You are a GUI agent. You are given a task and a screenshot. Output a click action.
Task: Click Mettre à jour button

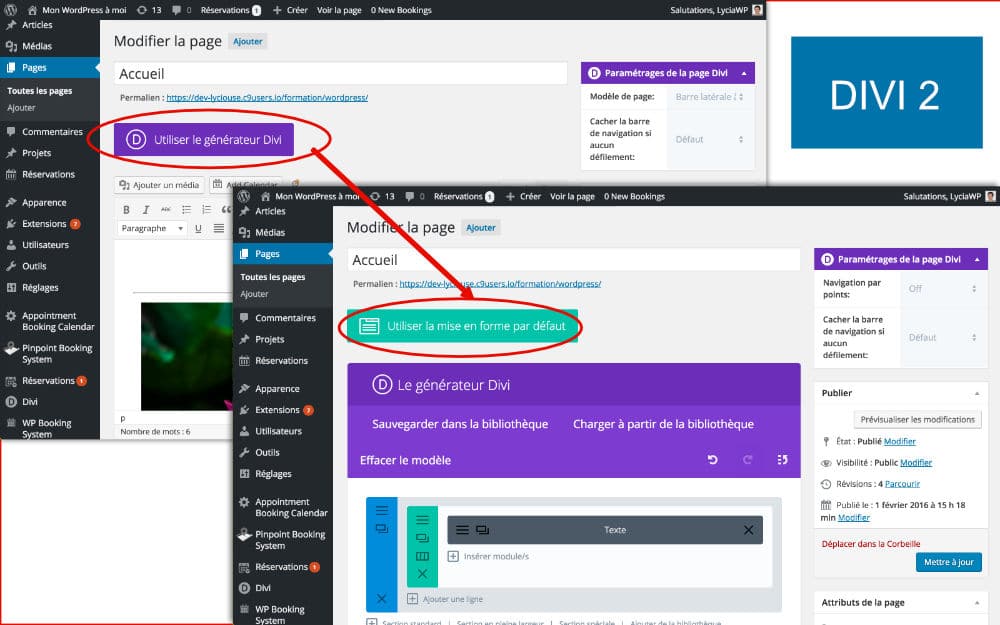click(948, 562)
